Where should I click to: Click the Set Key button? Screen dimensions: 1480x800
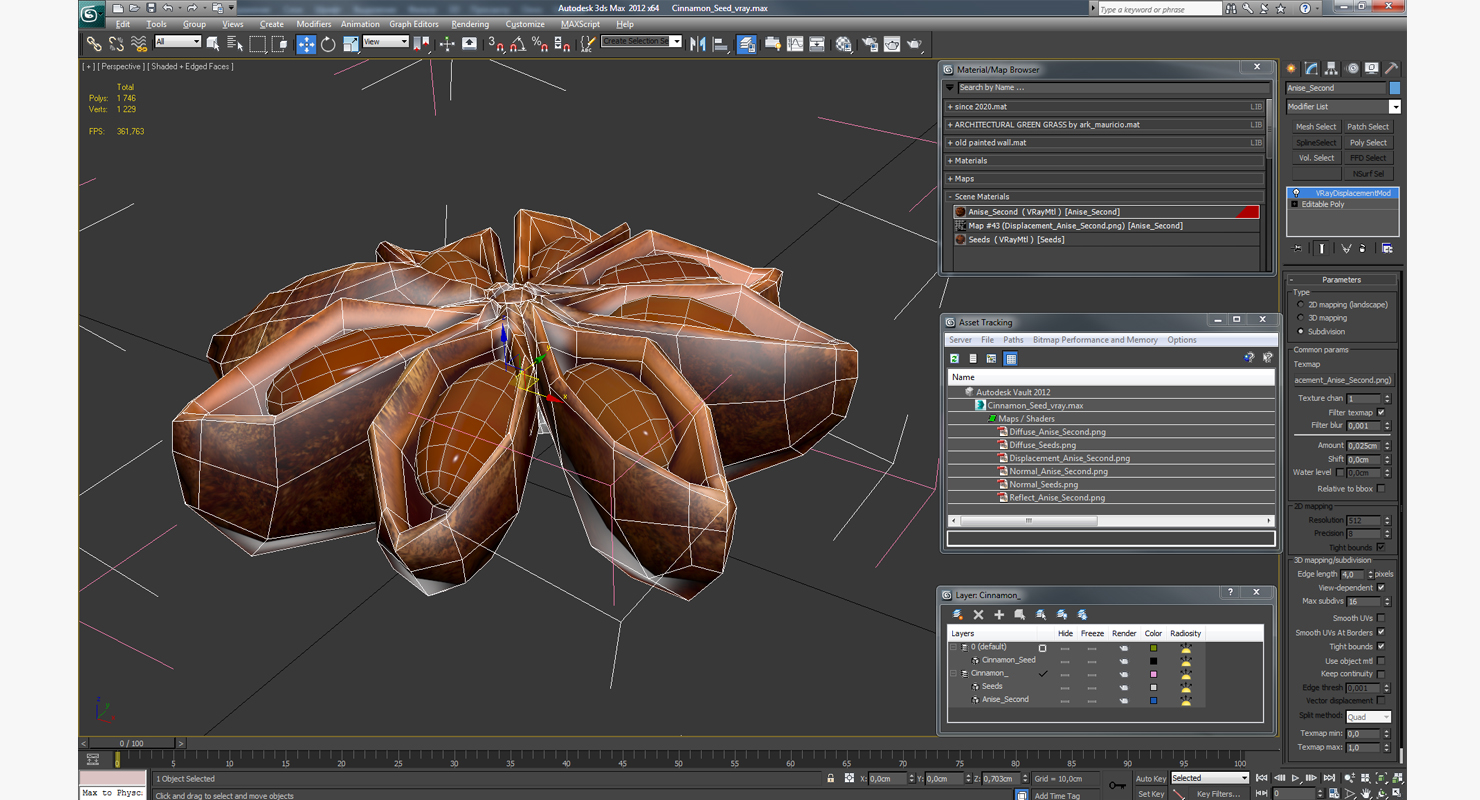tap(1151, 794)
